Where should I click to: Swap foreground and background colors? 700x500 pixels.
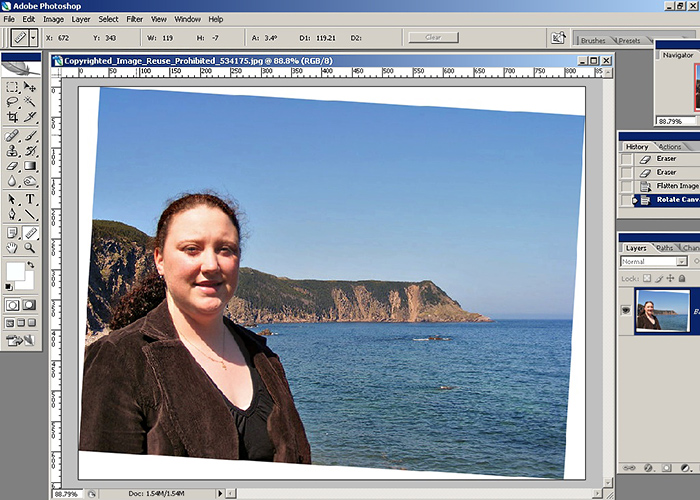pyautogui.click(x=30, y=265)
